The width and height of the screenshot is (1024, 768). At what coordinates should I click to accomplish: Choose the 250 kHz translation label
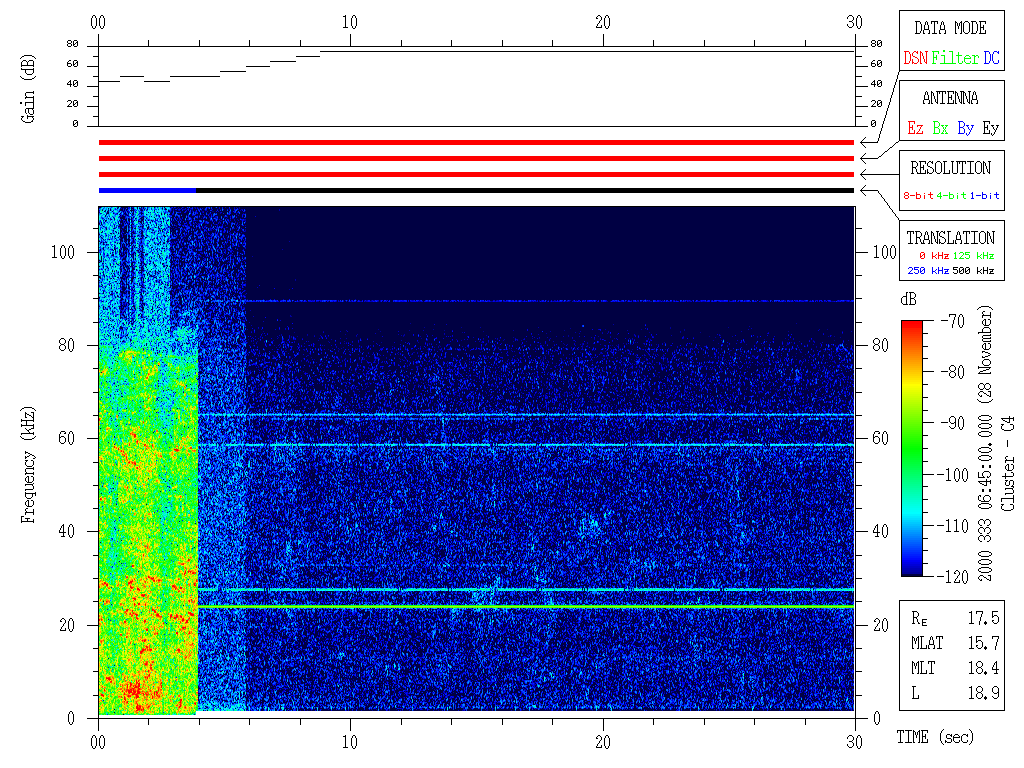click(927, 270)
